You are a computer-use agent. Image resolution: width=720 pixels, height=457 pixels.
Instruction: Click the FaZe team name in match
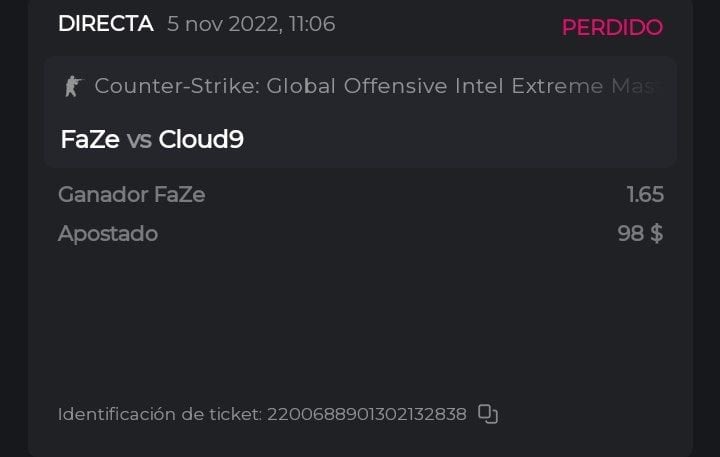pyautogui.click(x=90, y=140)
